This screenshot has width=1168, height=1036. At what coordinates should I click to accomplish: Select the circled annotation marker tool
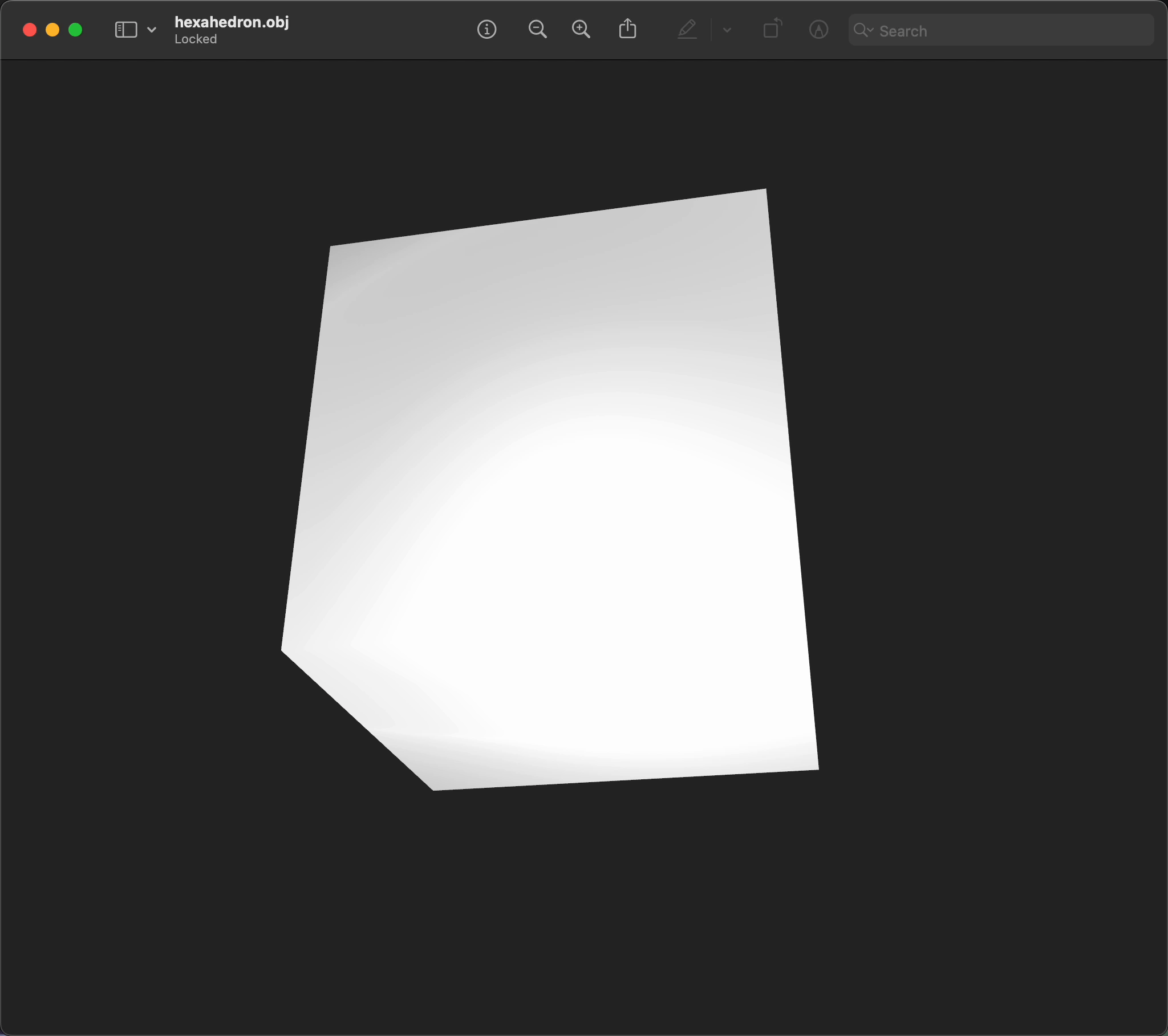[x=818, y=29]
